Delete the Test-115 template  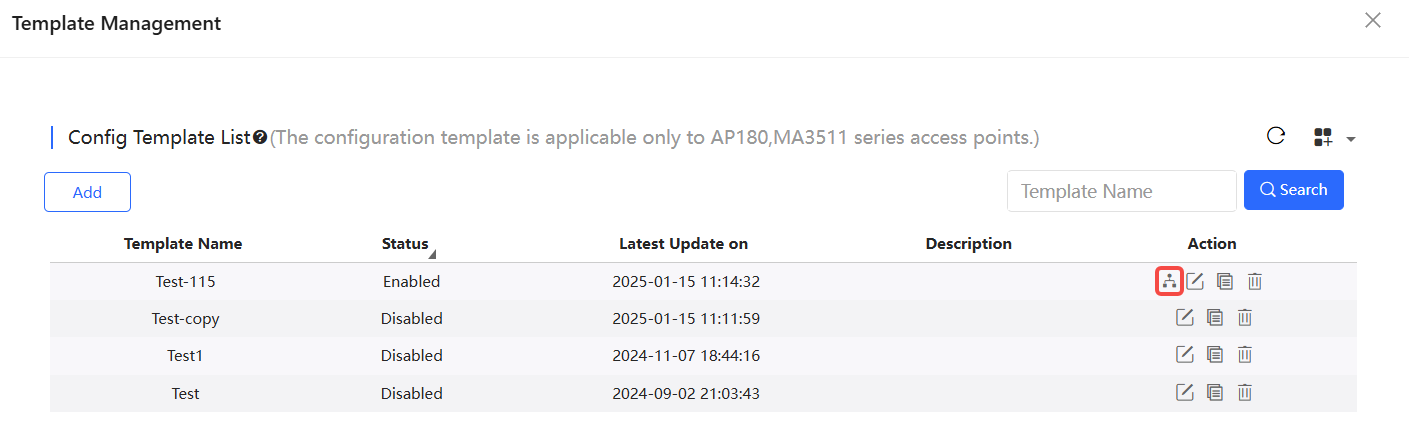pos(1255,282)
